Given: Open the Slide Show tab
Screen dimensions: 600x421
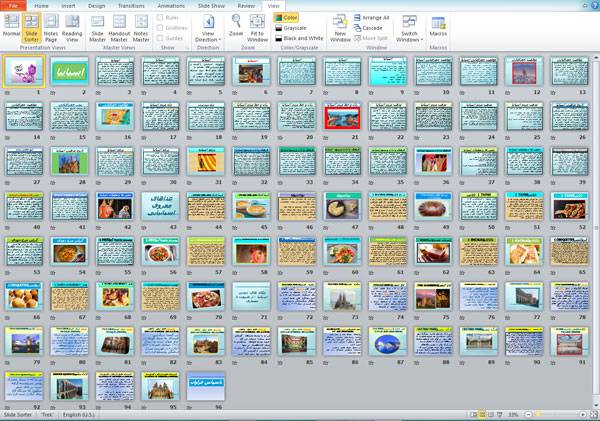Looking at the screenshot, I should coord(211,6).
